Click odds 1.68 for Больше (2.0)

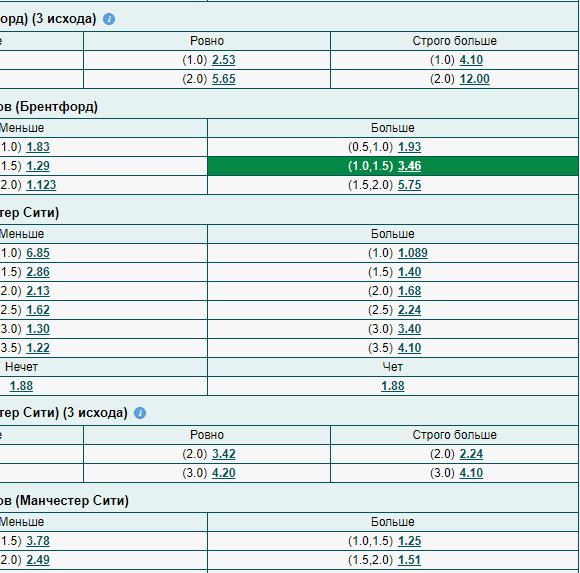(x=409, y=291)
